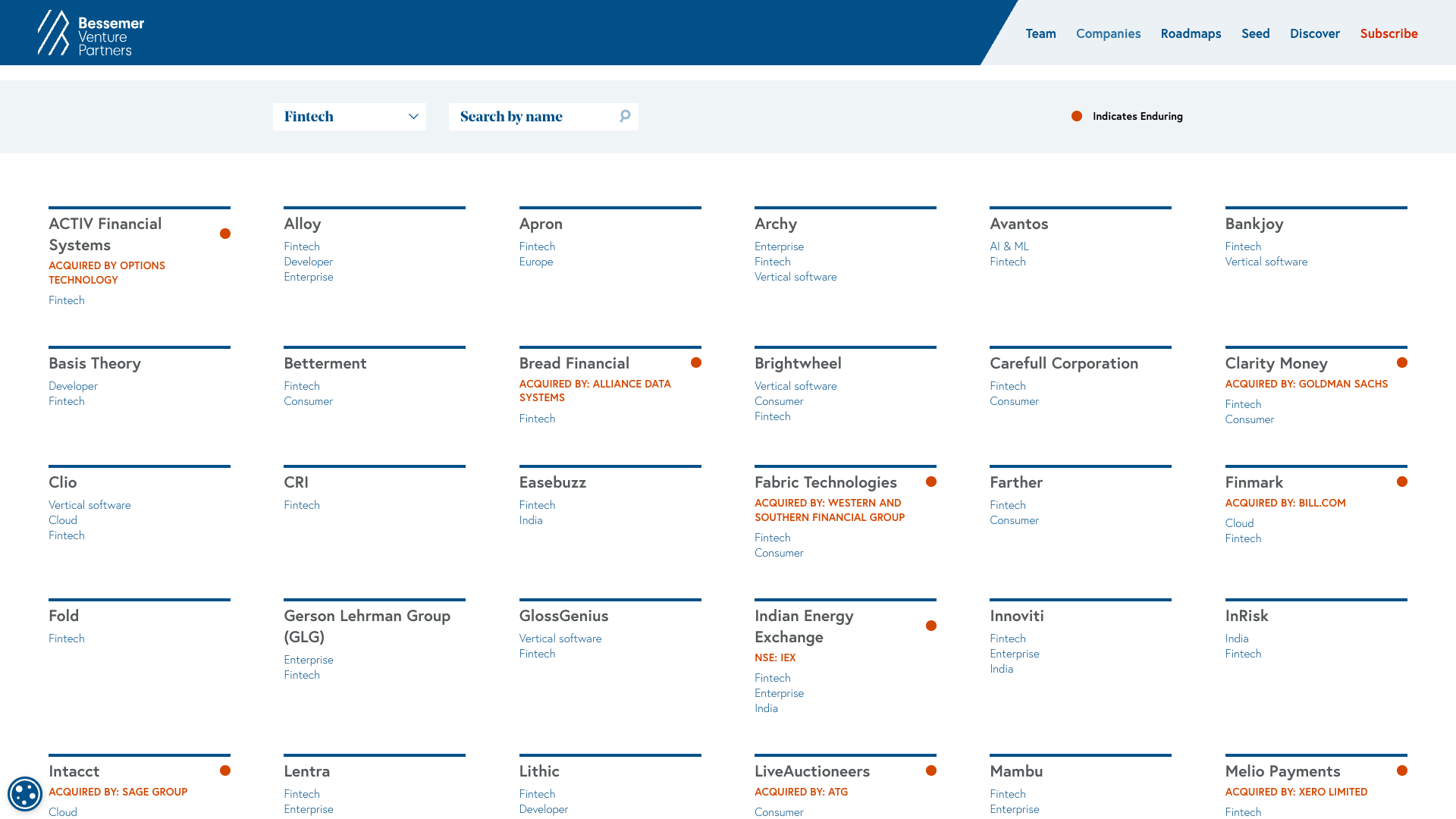Open the Betterment company page
The image size is (1456, 819).
click(x=325, y=363)
